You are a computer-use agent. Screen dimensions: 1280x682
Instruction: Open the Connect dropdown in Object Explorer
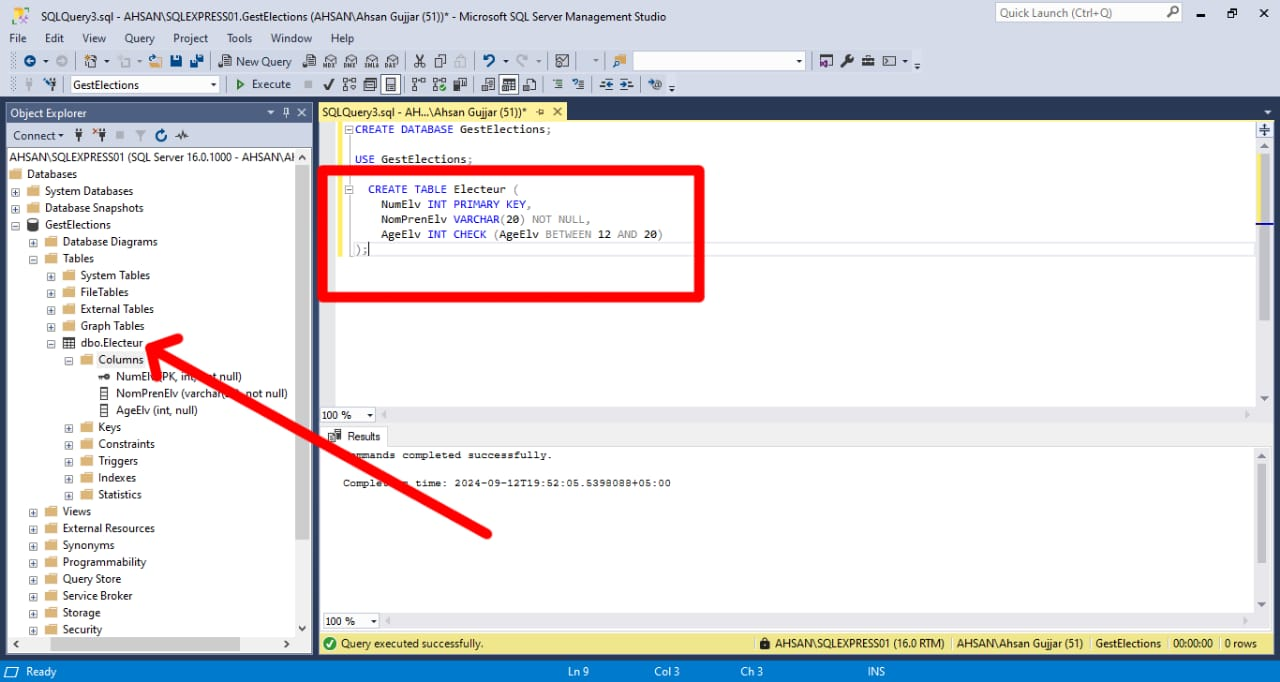tap(38, 135)
